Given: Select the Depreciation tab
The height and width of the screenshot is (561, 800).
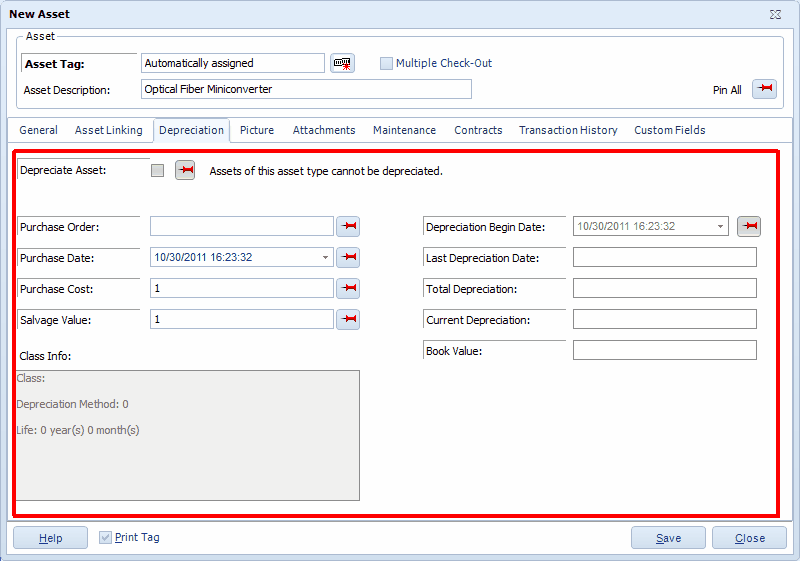Looking at the screenshot, I should [191, 130].
